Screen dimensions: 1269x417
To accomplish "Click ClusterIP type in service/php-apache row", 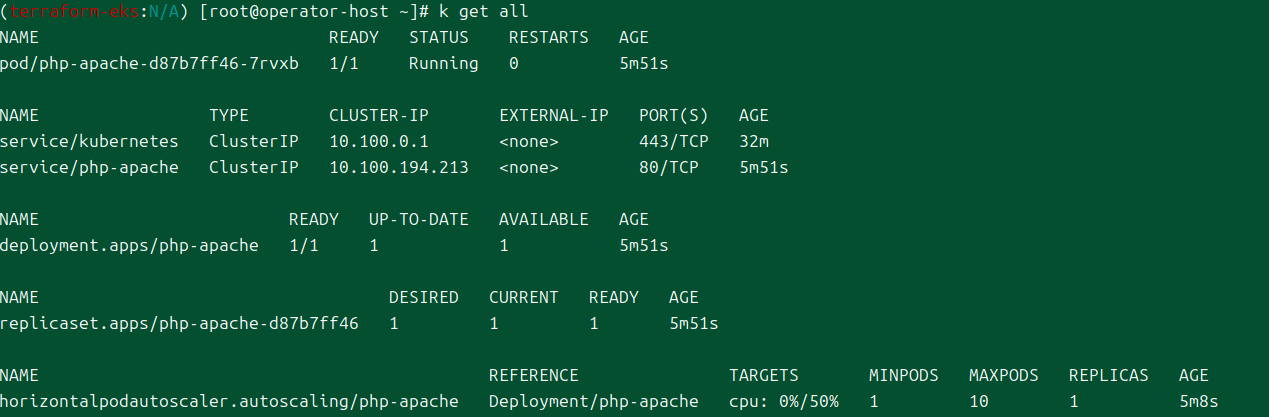I will [x=254, y=168].
